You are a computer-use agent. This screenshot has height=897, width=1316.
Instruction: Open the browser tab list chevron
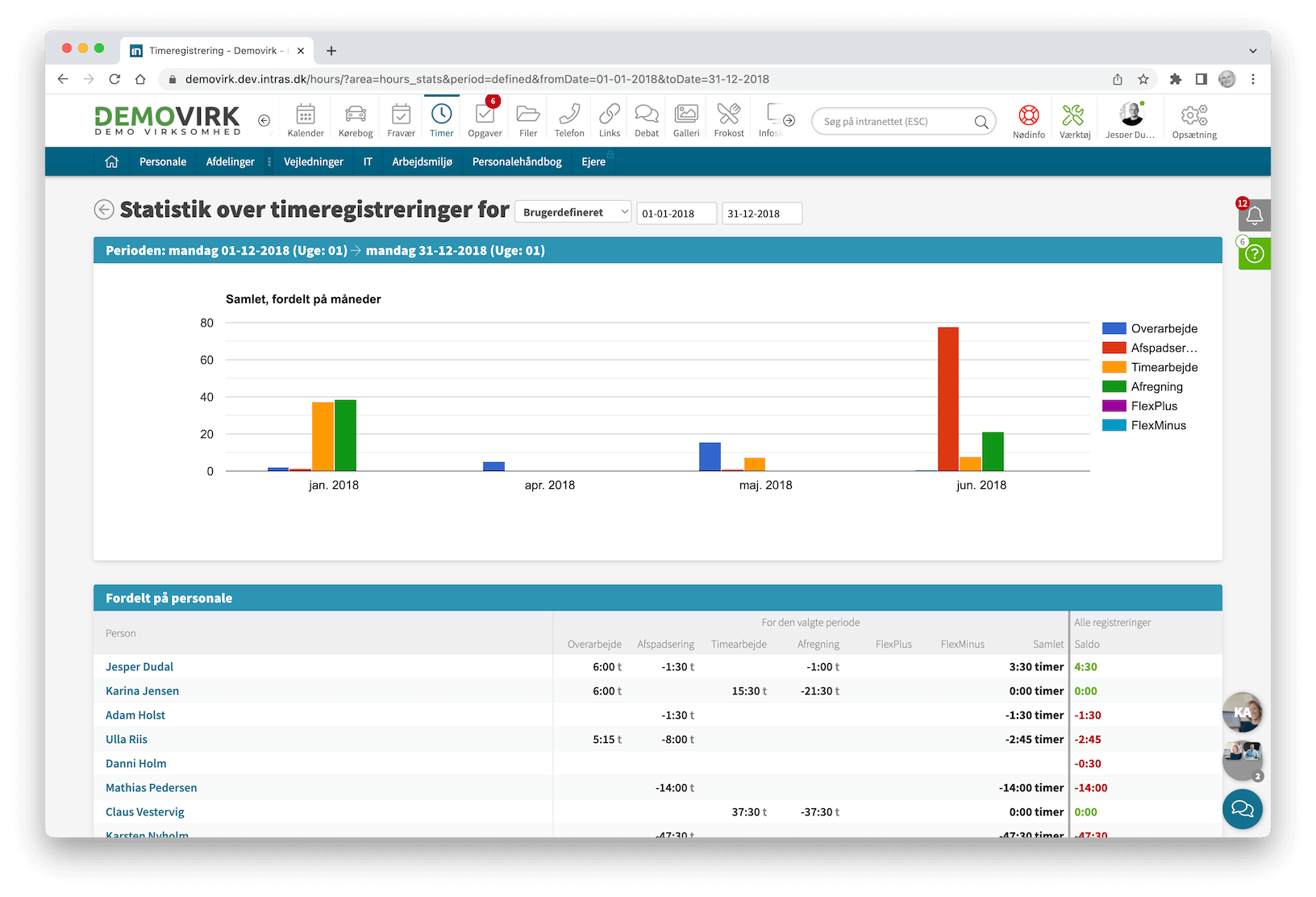pyautogui.click(x=1253, y=50)
